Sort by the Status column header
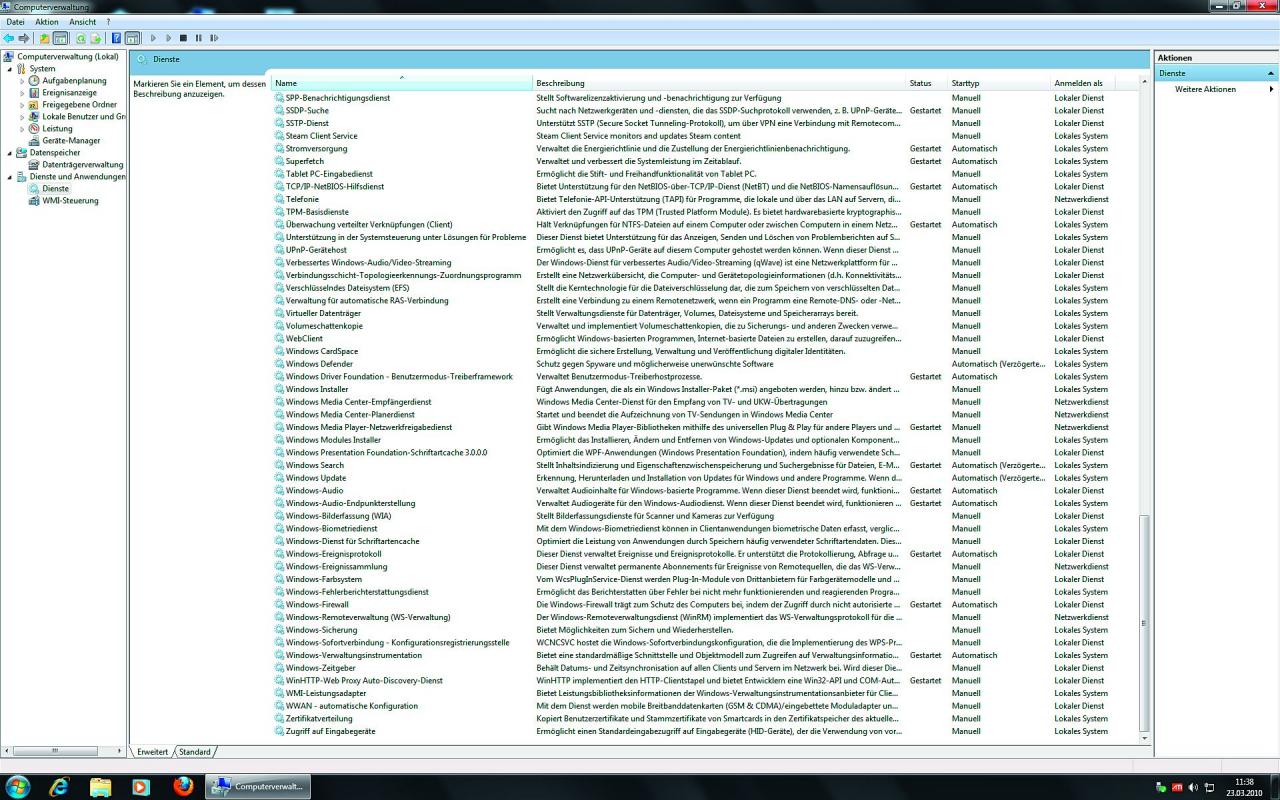The height and width of the screenshot is (800, 1280). click(x=927, y=83)
